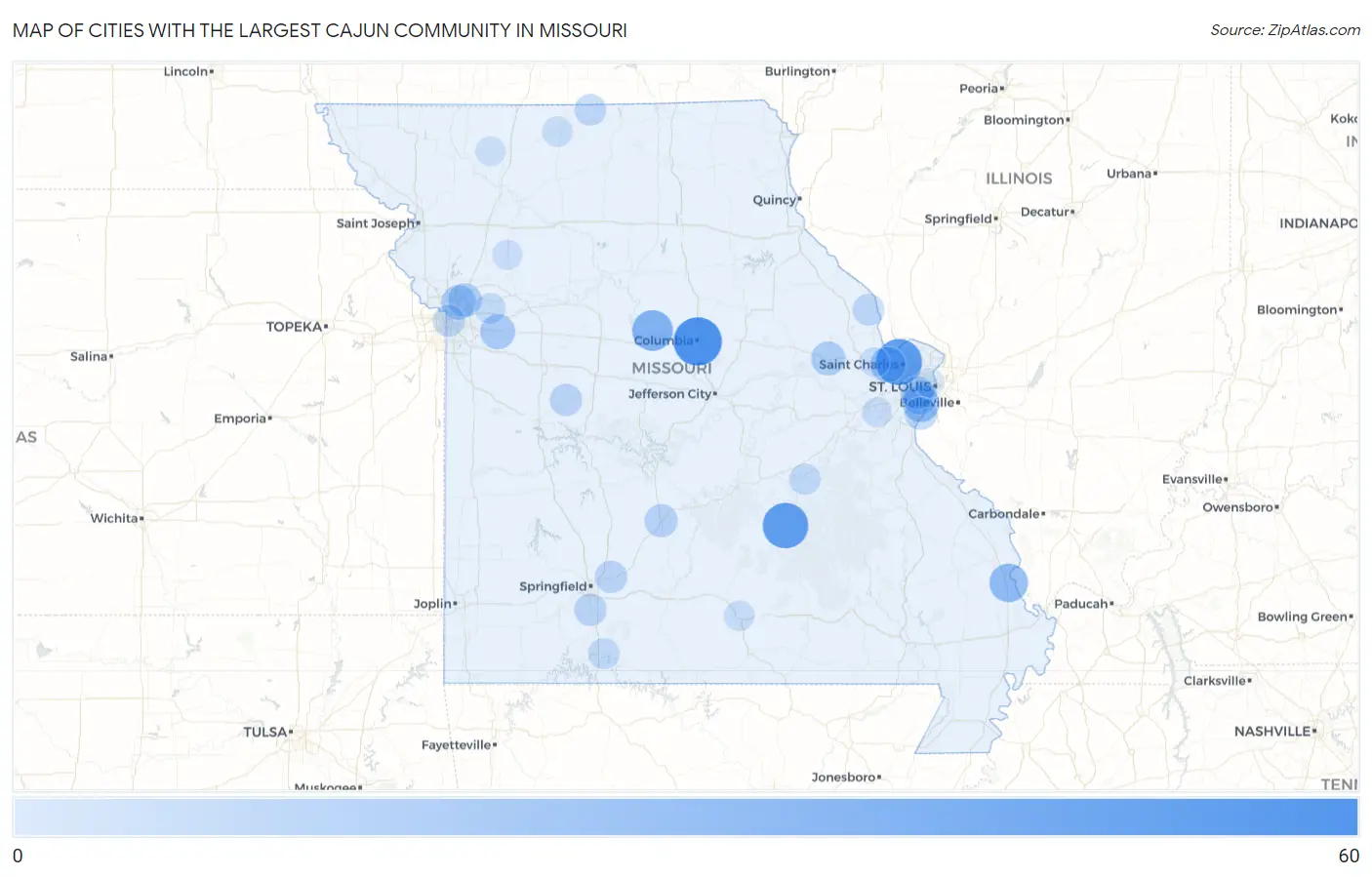Image resolution: width=1372 pixels, height=877 pixels.
Task: Click the Source: ZipAtlas.com text
Action: point(1284,30)
